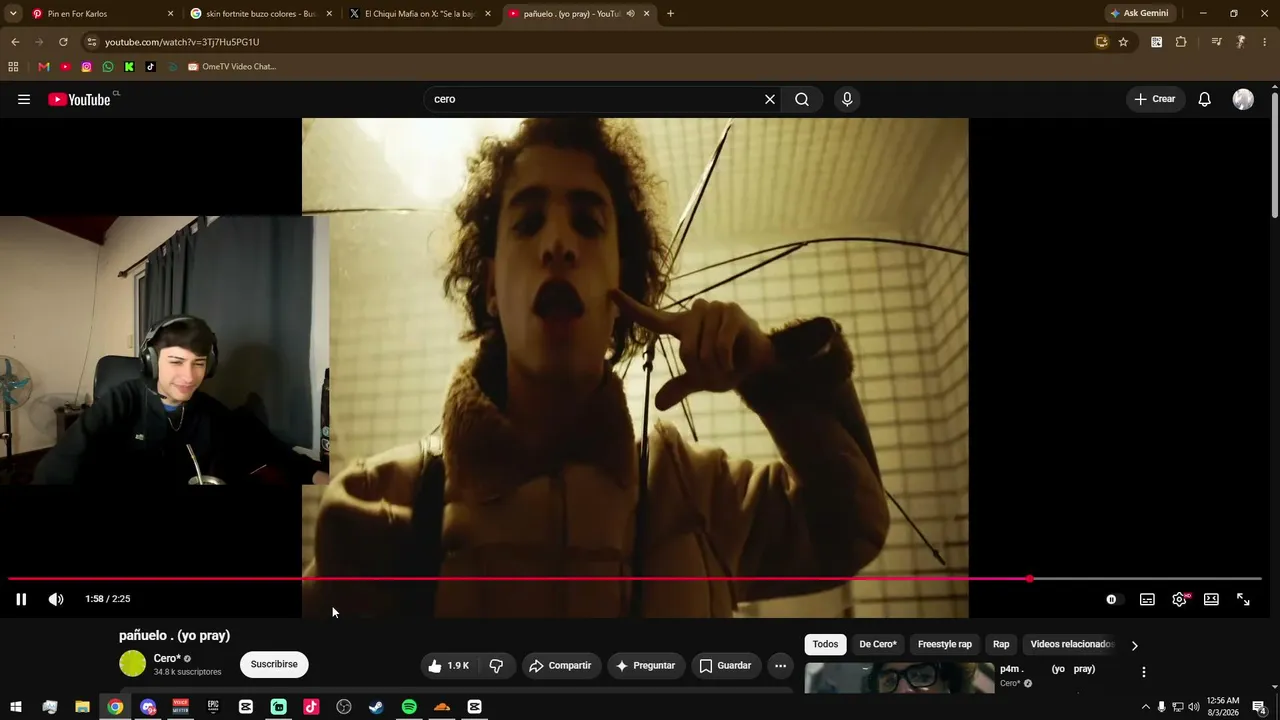Select the De Cero* filter chip

point(878,644)
